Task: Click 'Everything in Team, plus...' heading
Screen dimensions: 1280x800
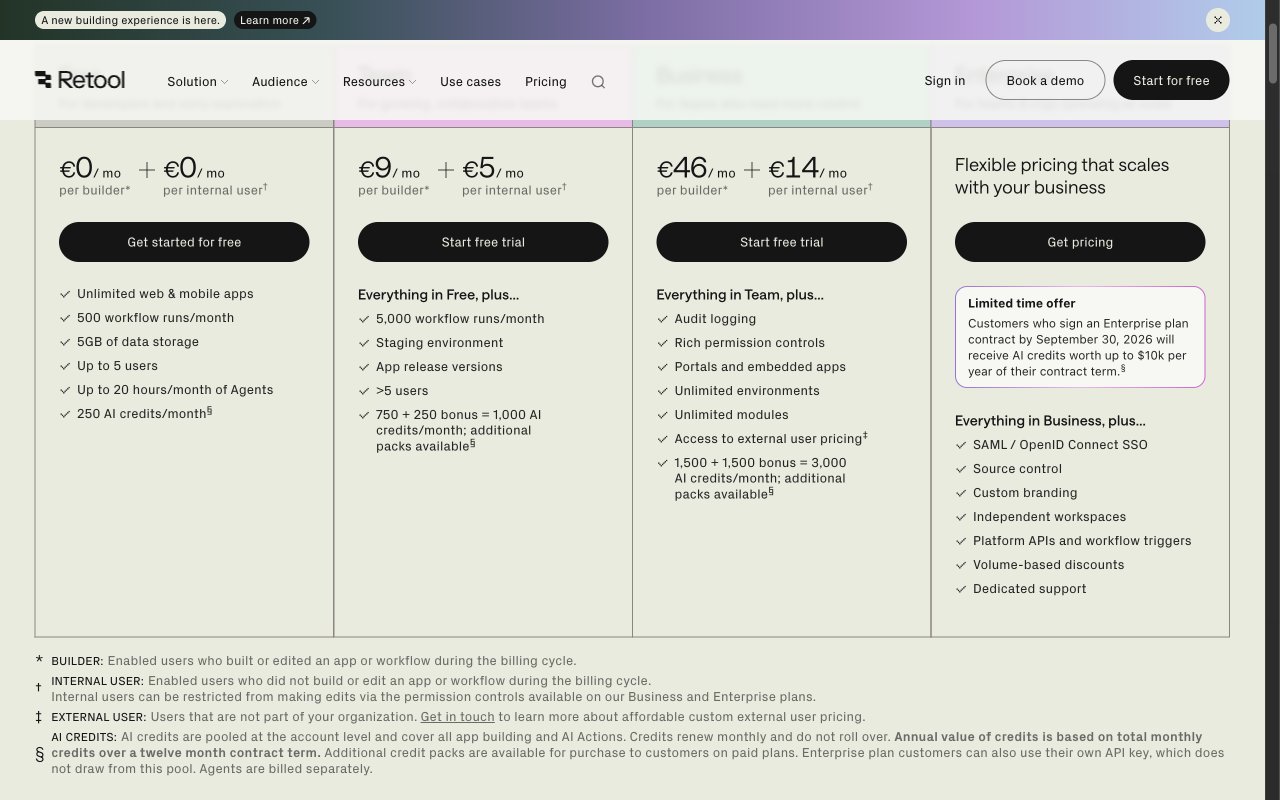Action: pyautogui.click(x=740, y=295)
